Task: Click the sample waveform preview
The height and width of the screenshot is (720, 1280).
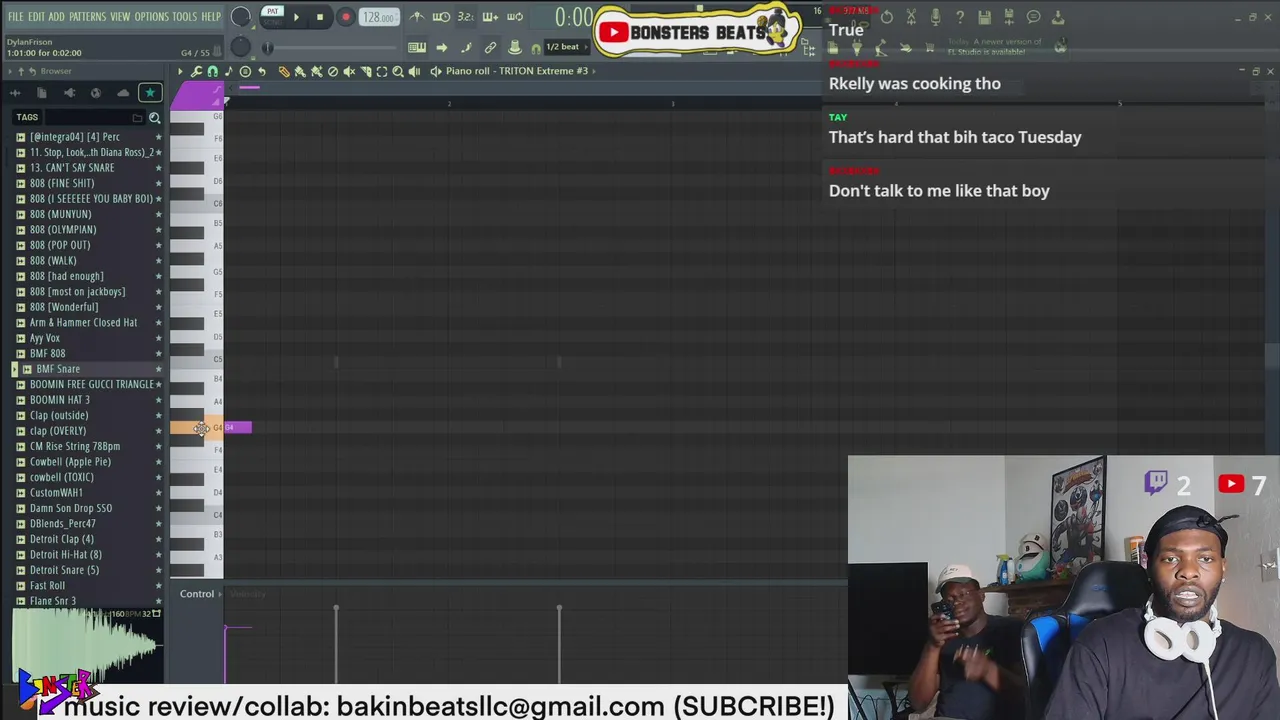Action: point(86,644)
